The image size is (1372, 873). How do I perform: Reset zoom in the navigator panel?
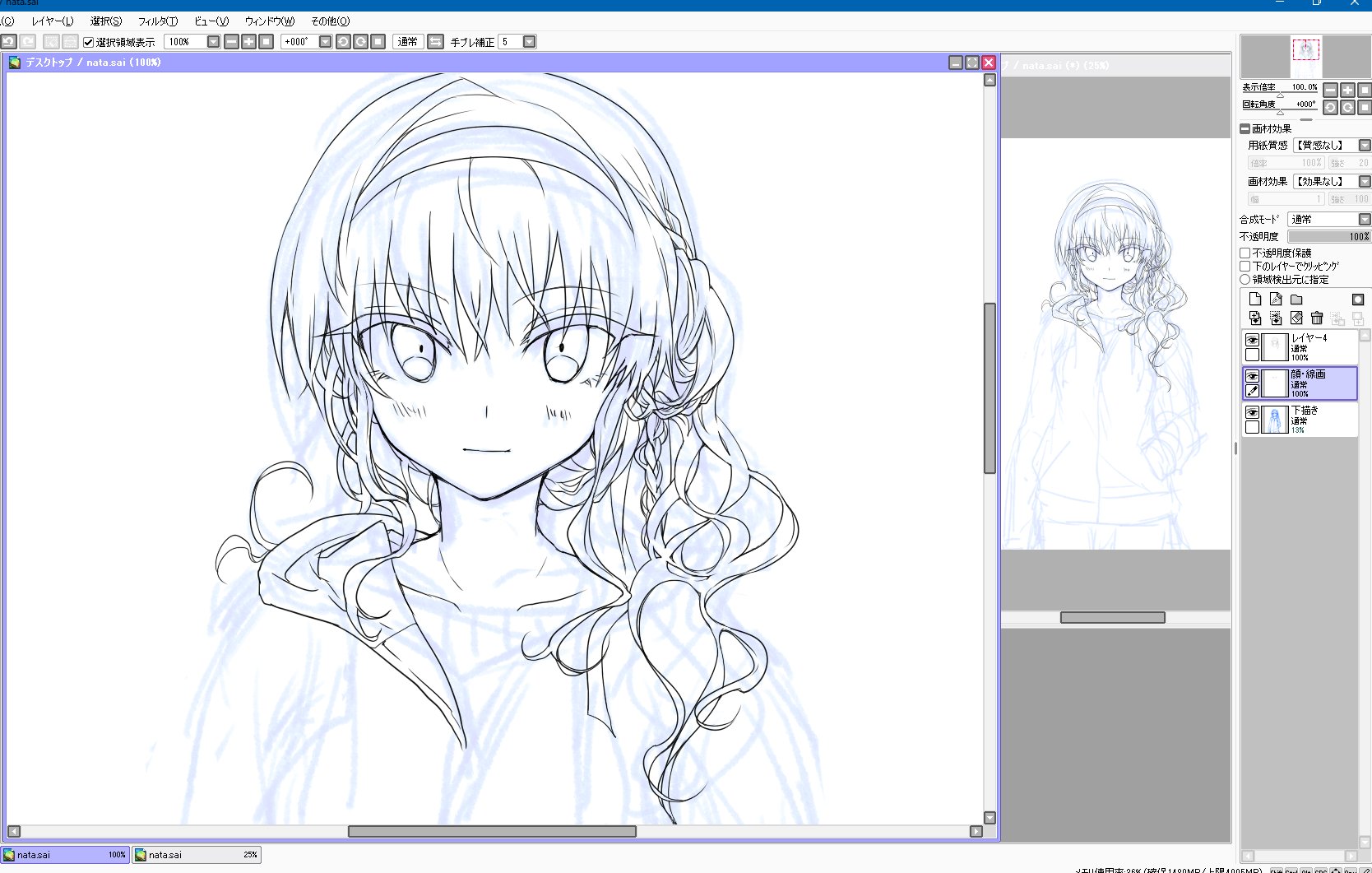coord(1365,90)
